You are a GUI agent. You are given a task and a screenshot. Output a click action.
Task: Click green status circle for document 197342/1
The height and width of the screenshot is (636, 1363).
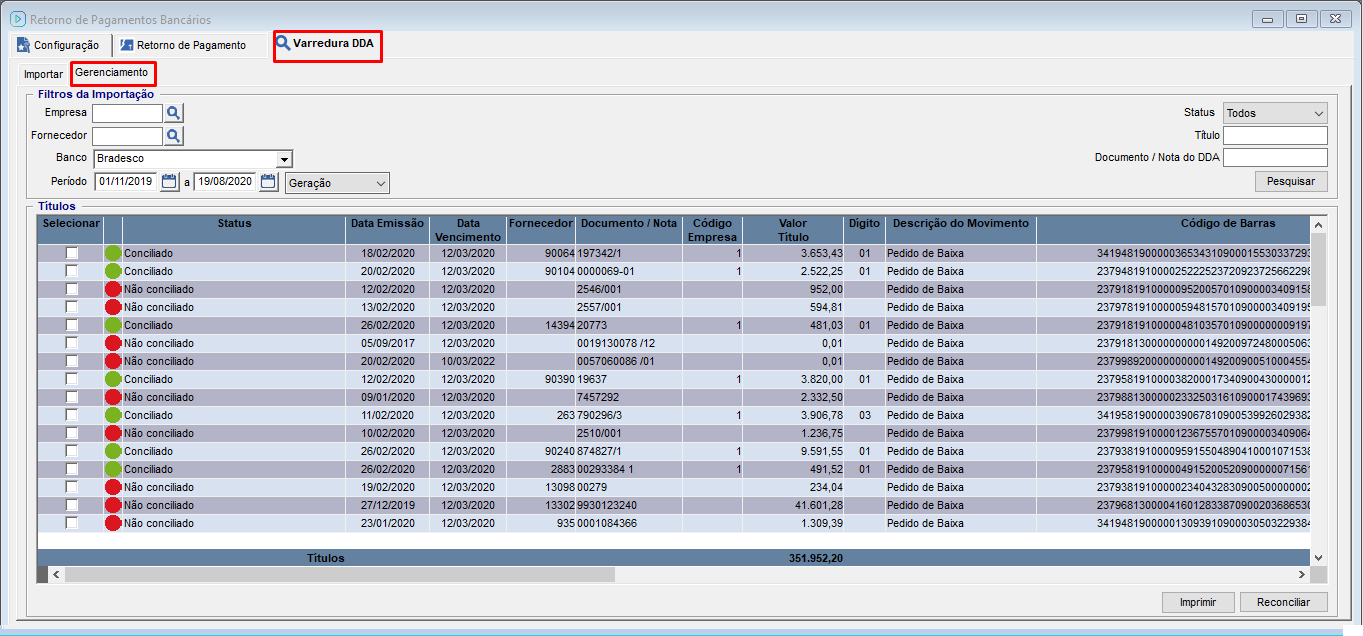(x=112, y=254)
